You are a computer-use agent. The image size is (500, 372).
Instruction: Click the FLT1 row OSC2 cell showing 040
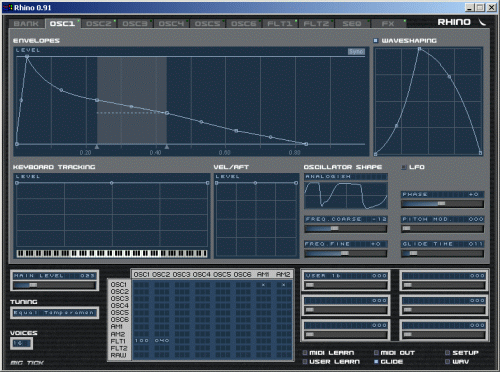tap(162, 341)
